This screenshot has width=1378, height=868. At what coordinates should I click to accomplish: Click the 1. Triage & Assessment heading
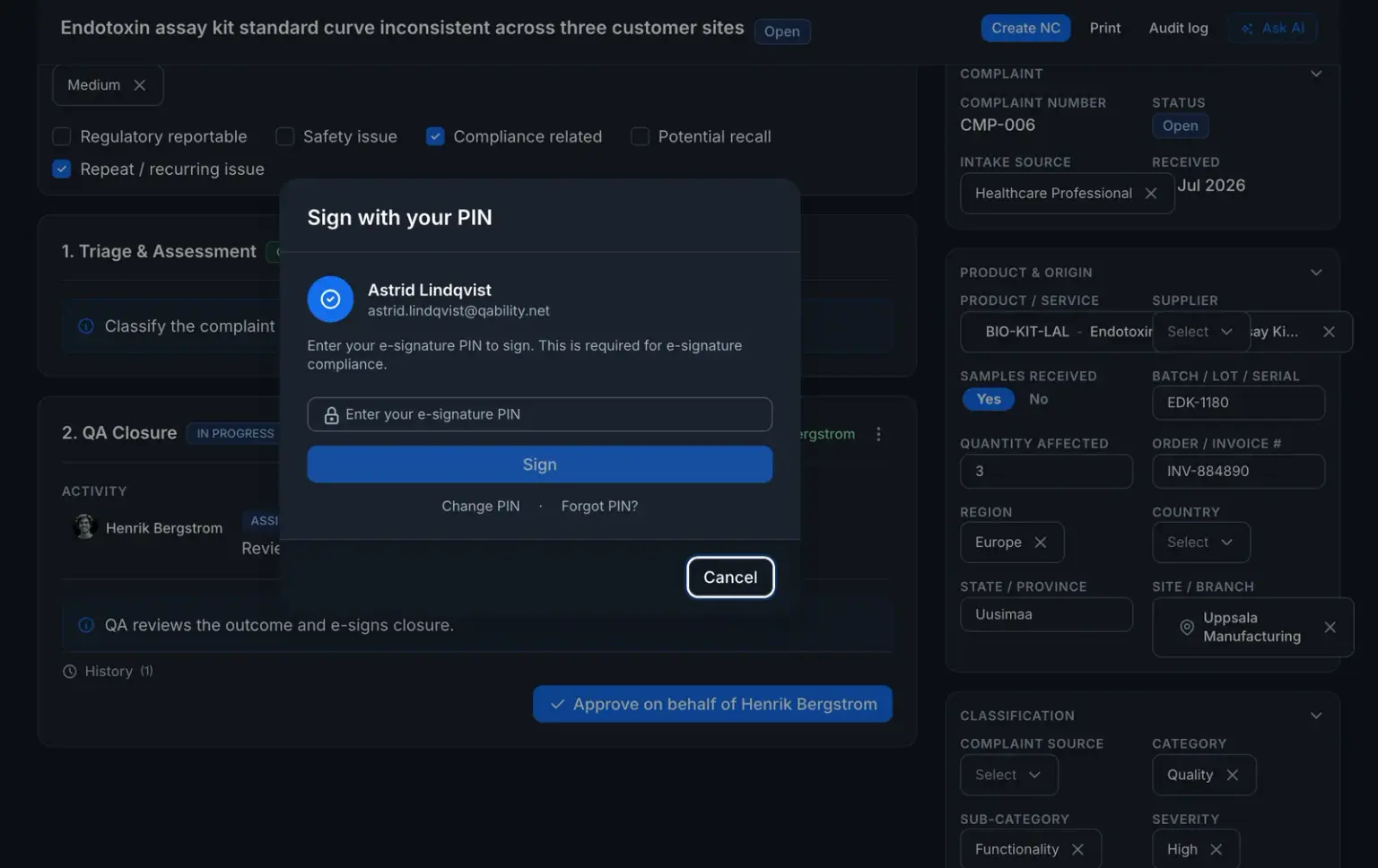tap(159, 252)
